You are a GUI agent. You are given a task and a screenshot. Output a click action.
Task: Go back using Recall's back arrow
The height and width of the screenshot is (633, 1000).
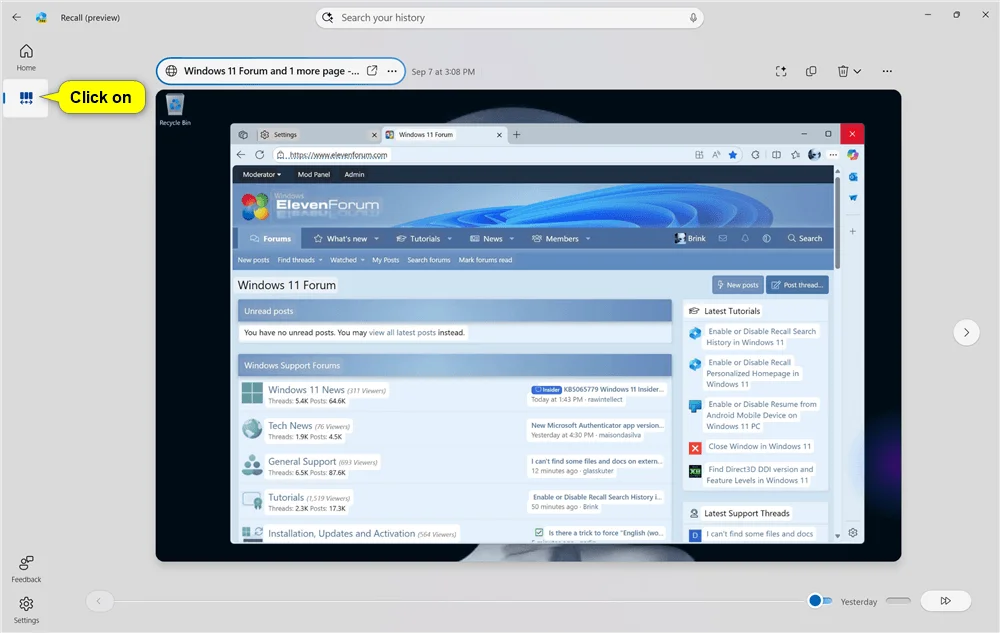point(17,17)
